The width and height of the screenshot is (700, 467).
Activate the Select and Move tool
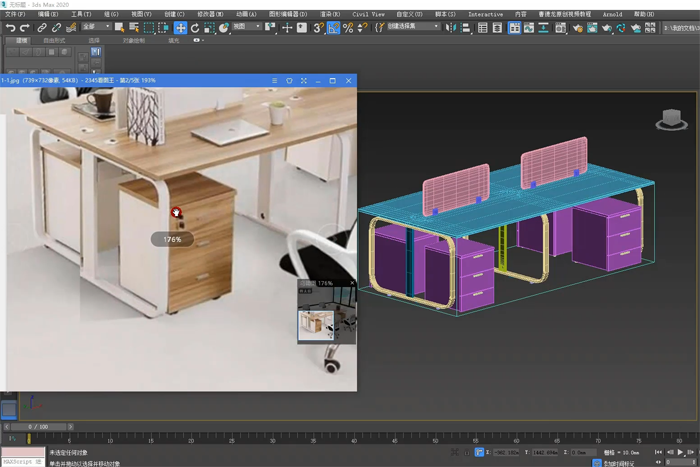coord(180,28)
